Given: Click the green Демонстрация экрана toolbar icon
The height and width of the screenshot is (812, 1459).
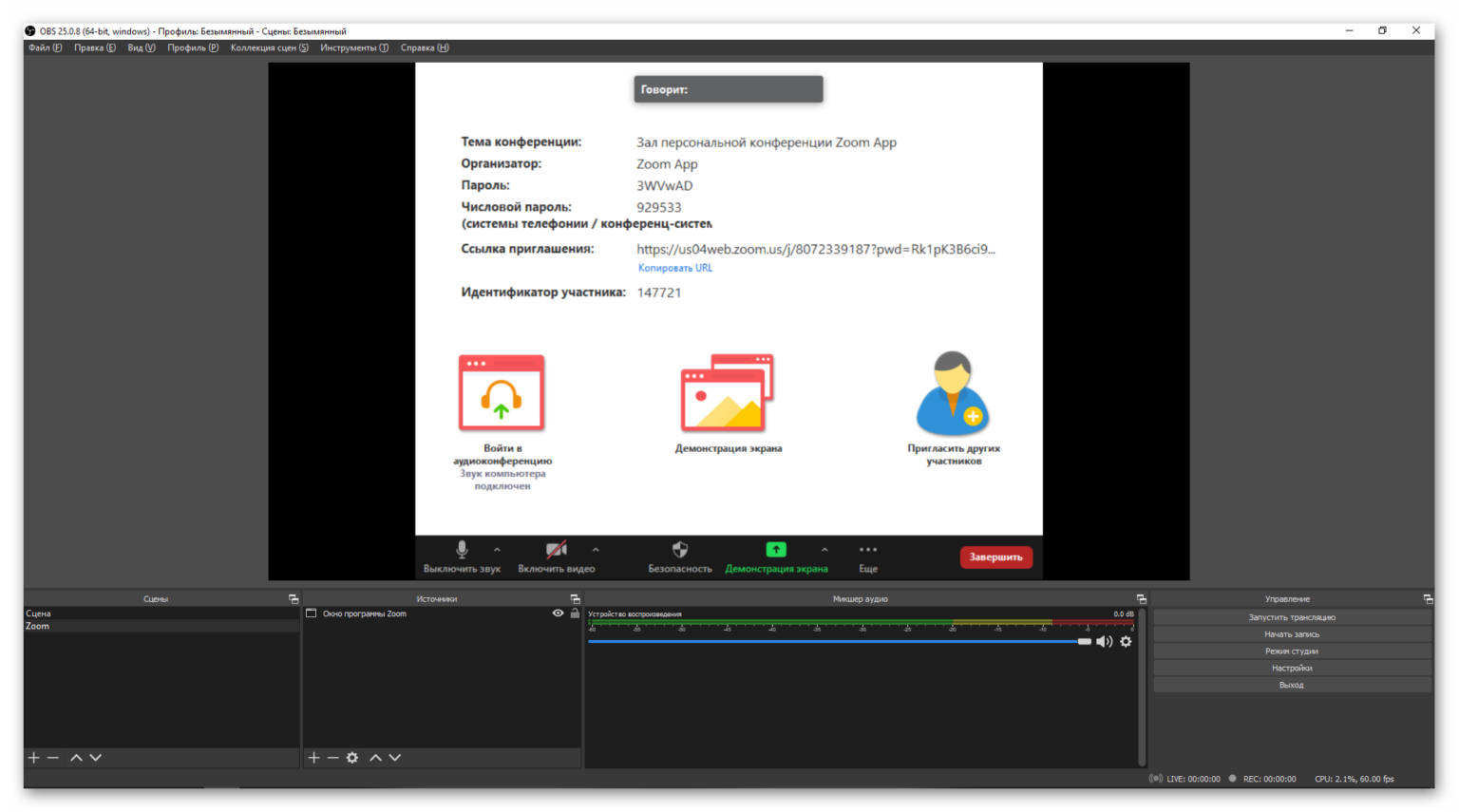Looking at the screenshot, I should click(776, 550).
